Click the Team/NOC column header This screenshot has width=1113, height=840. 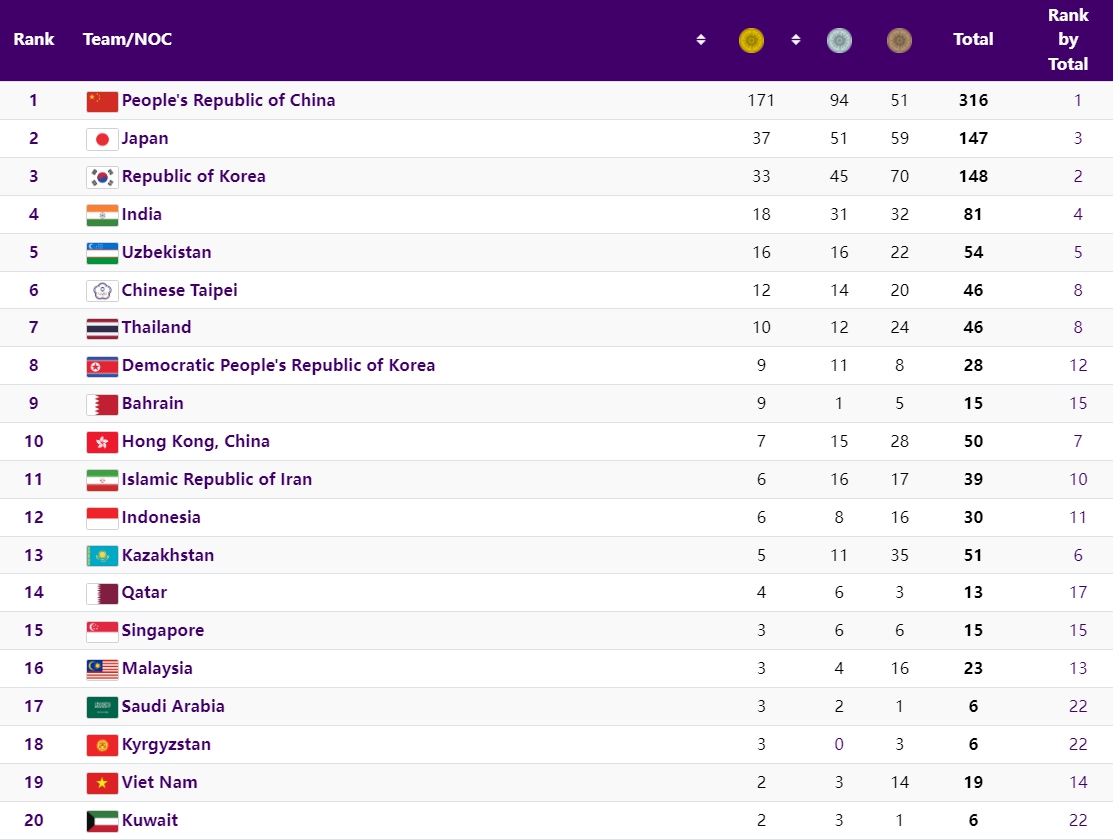pyautogui.click(x=128, y=39)
